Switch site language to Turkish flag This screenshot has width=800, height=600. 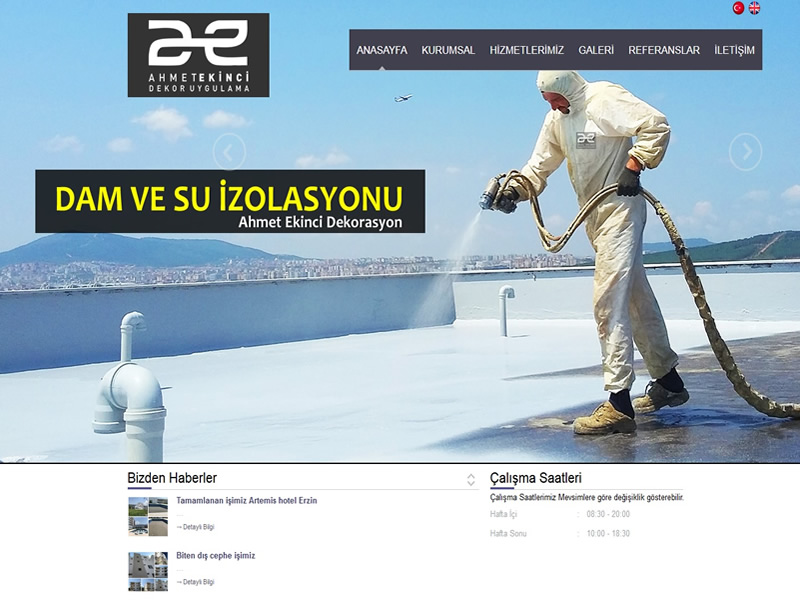tap(738, 8)
